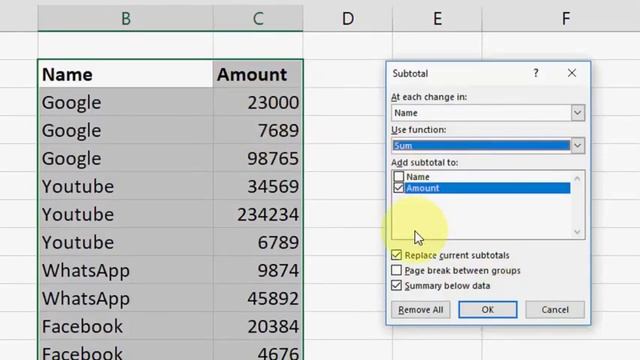Select the cell containing 34569
Viewport: 640px width, 360px height.
pyautogui.click(x=258, y=186)
